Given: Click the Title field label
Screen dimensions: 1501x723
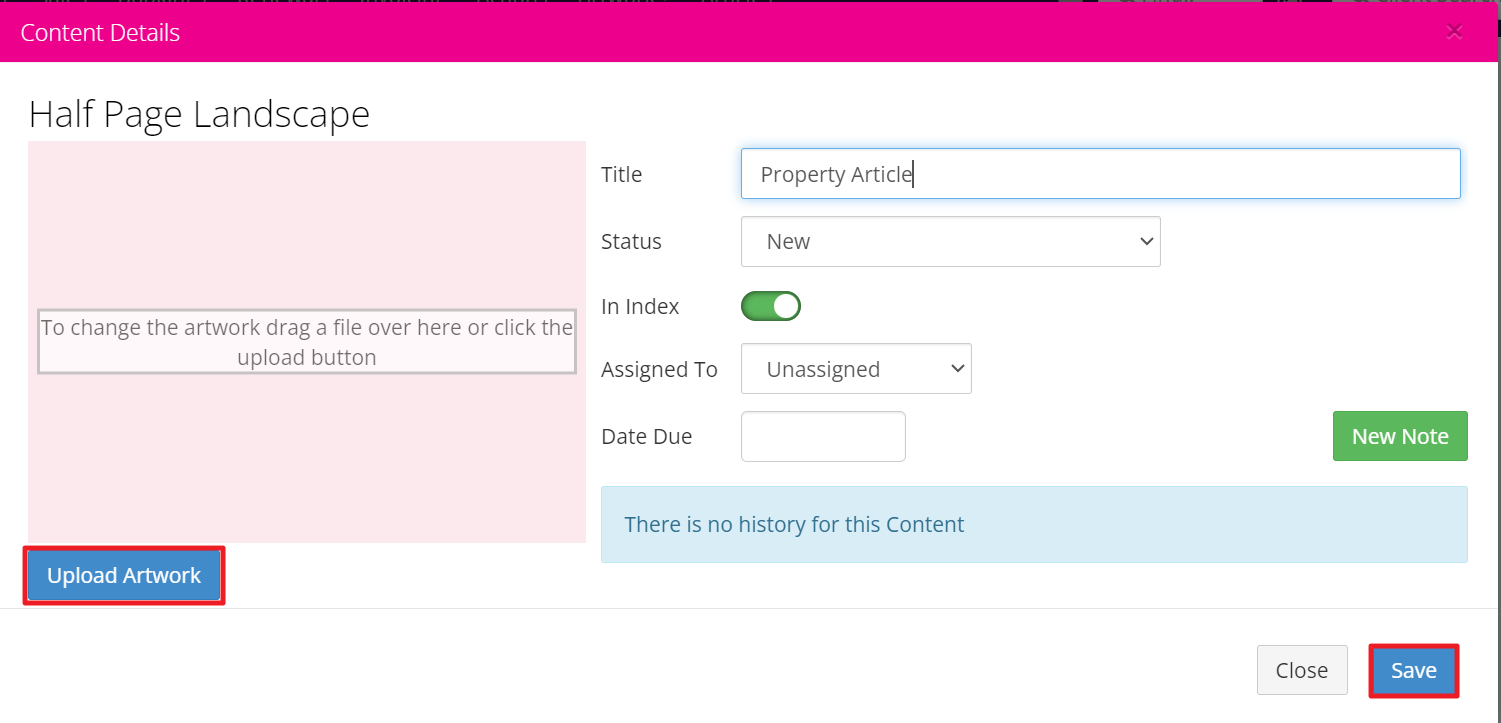Looking at the screenshot, I should 621,175.
